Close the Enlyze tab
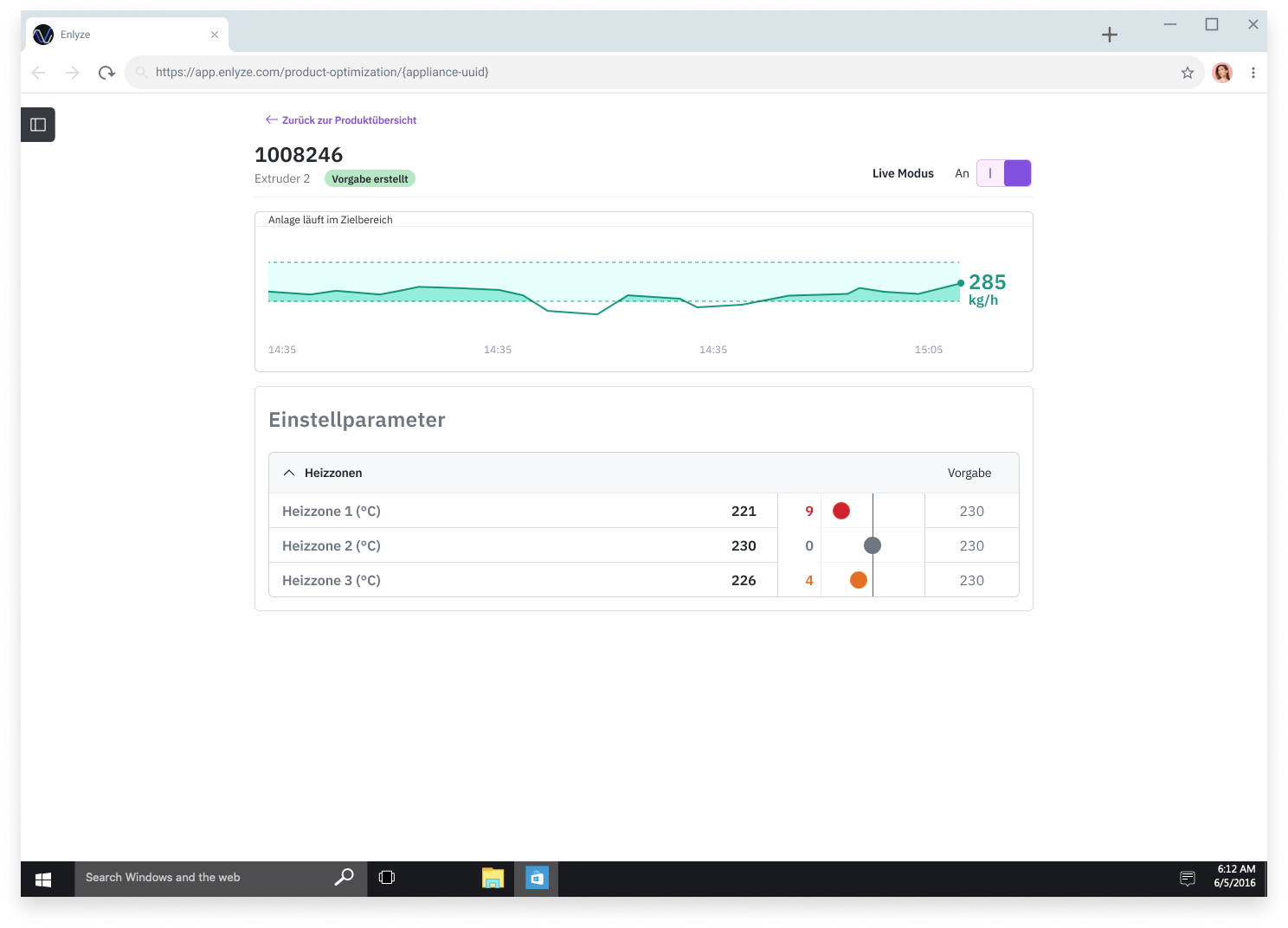The width and height of the screenshot is (1288, 928). (215, 35)
